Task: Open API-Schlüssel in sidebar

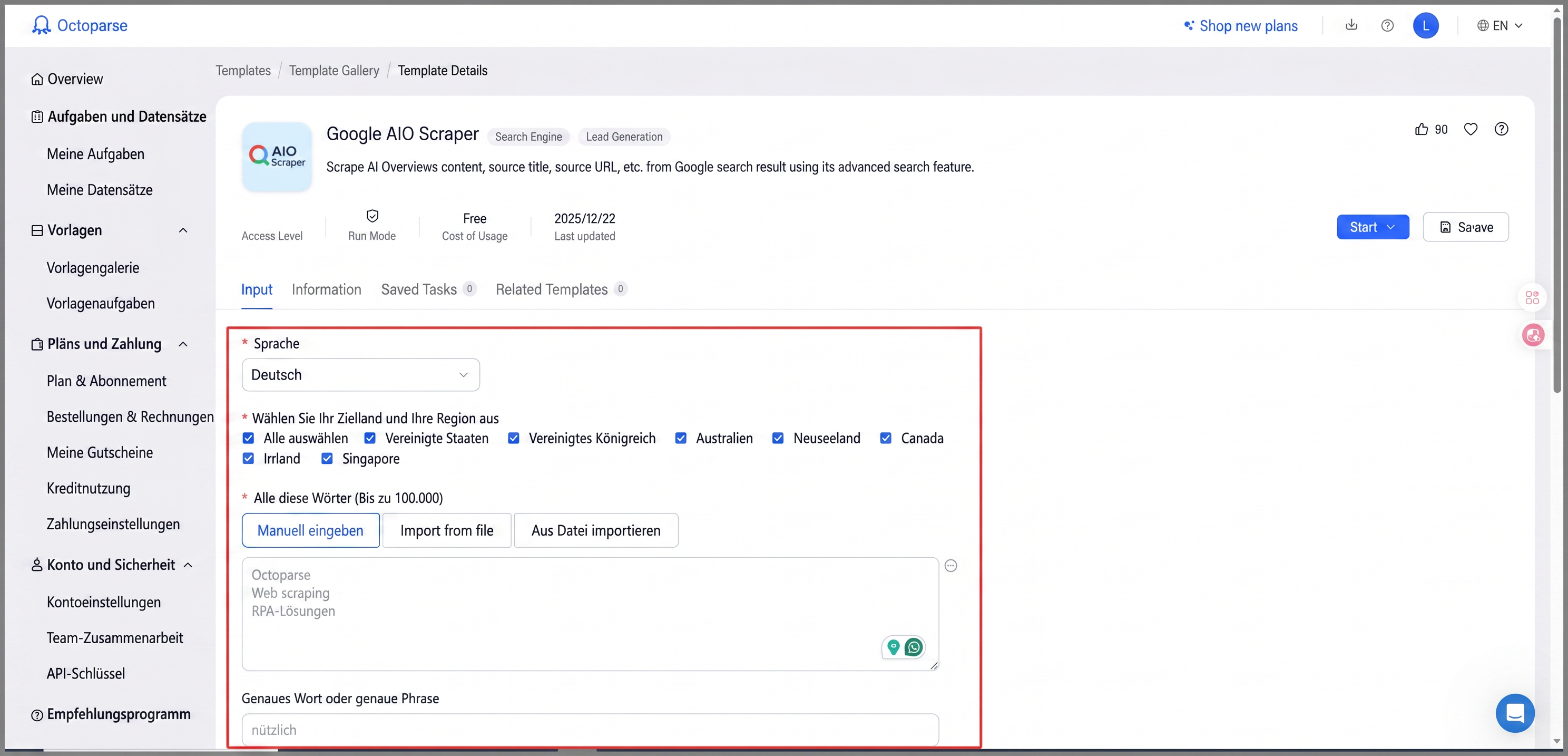Action: [86, 674]
